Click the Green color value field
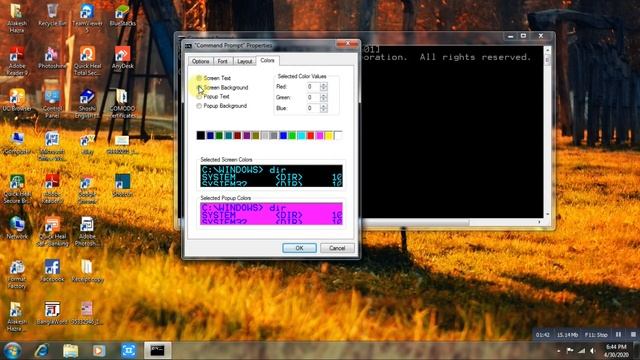The height and width of the screenshot is (360, 640). pos(313,97)
